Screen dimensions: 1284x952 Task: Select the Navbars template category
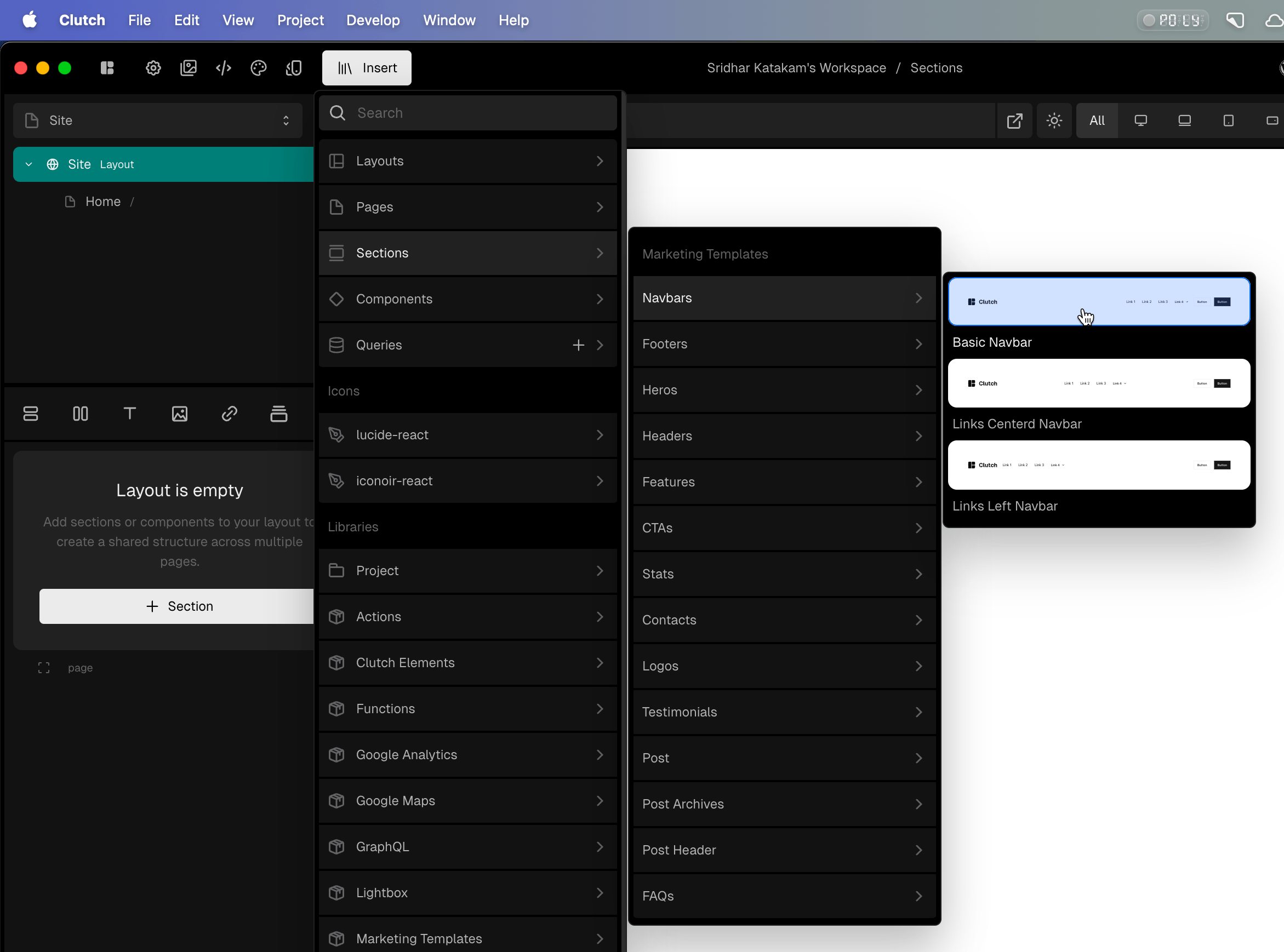784,298
